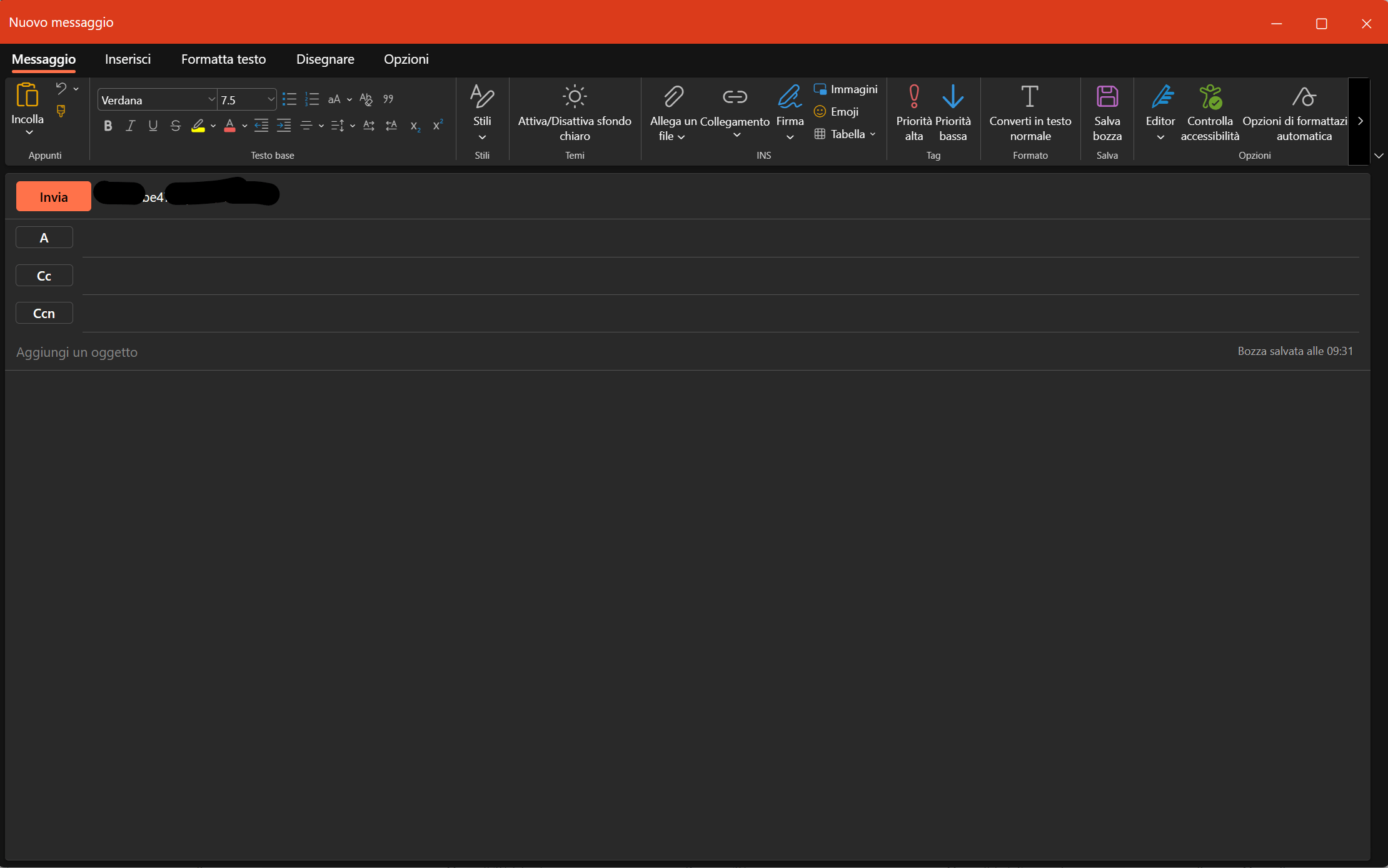This screenshot has height=868, width=1388.
Task: Click the Cc address field
Action: click(x=721, y=276)
